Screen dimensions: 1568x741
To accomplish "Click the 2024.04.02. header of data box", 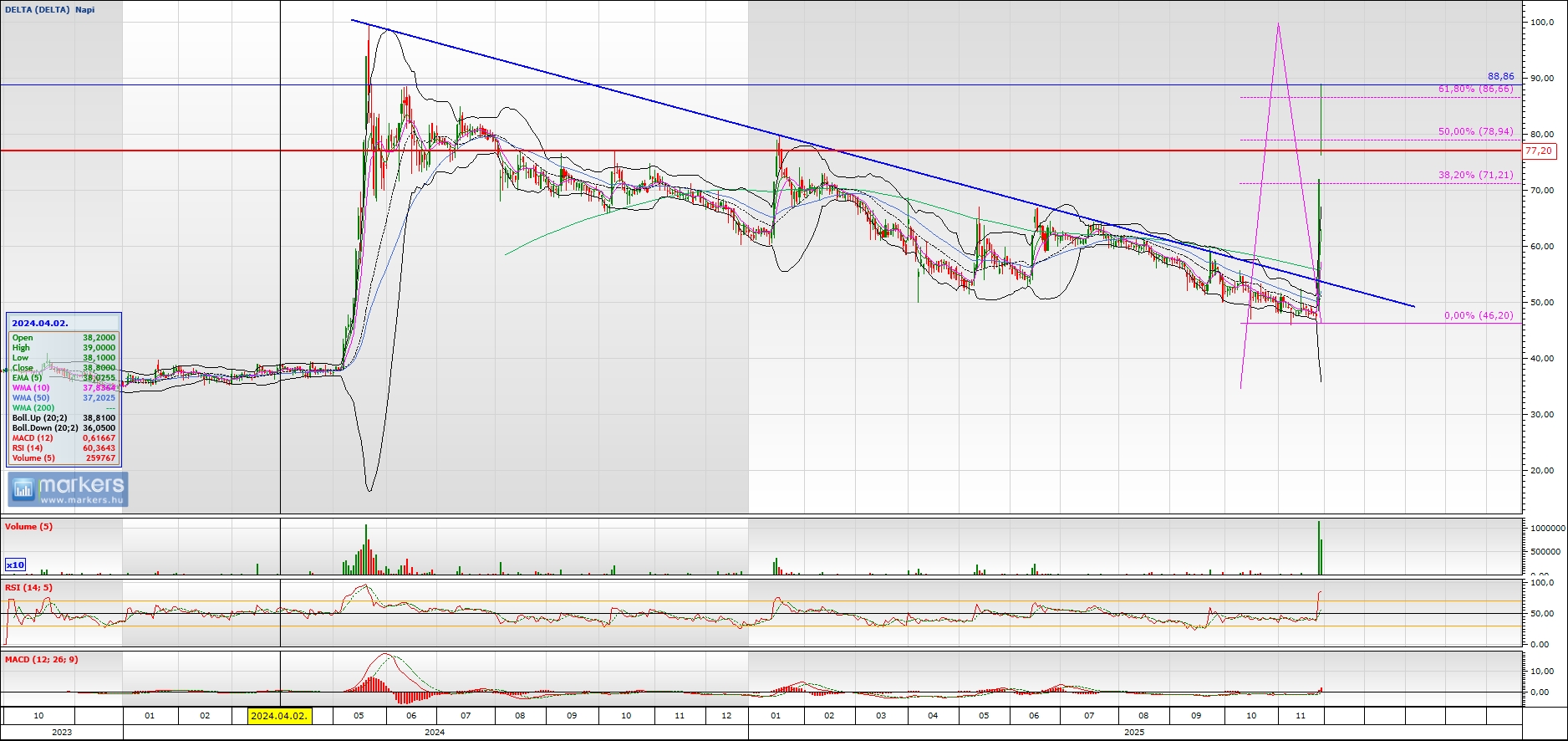I will [x=40, y=323].
